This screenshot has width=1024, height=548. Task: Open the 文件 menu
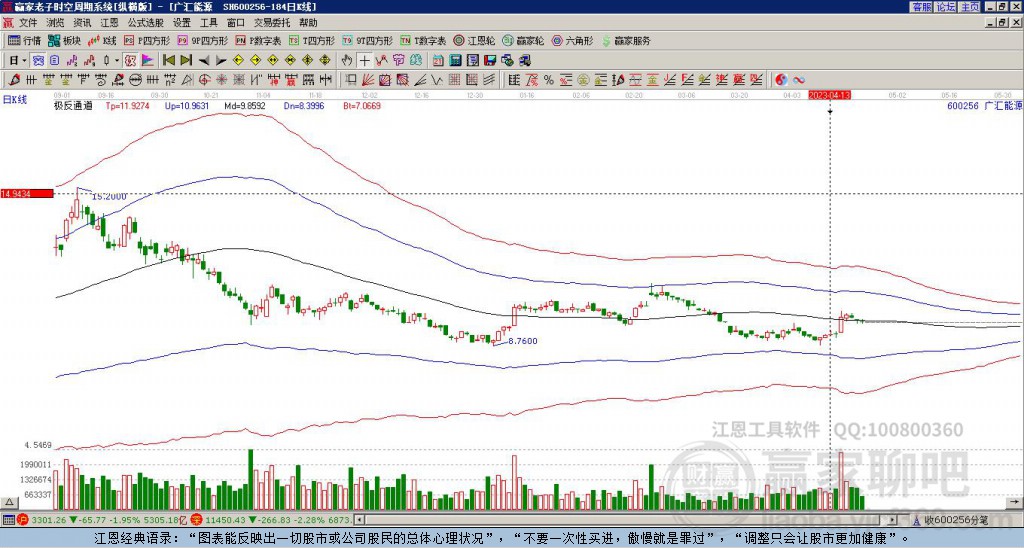pyautogui.click(x=28, y=23)
